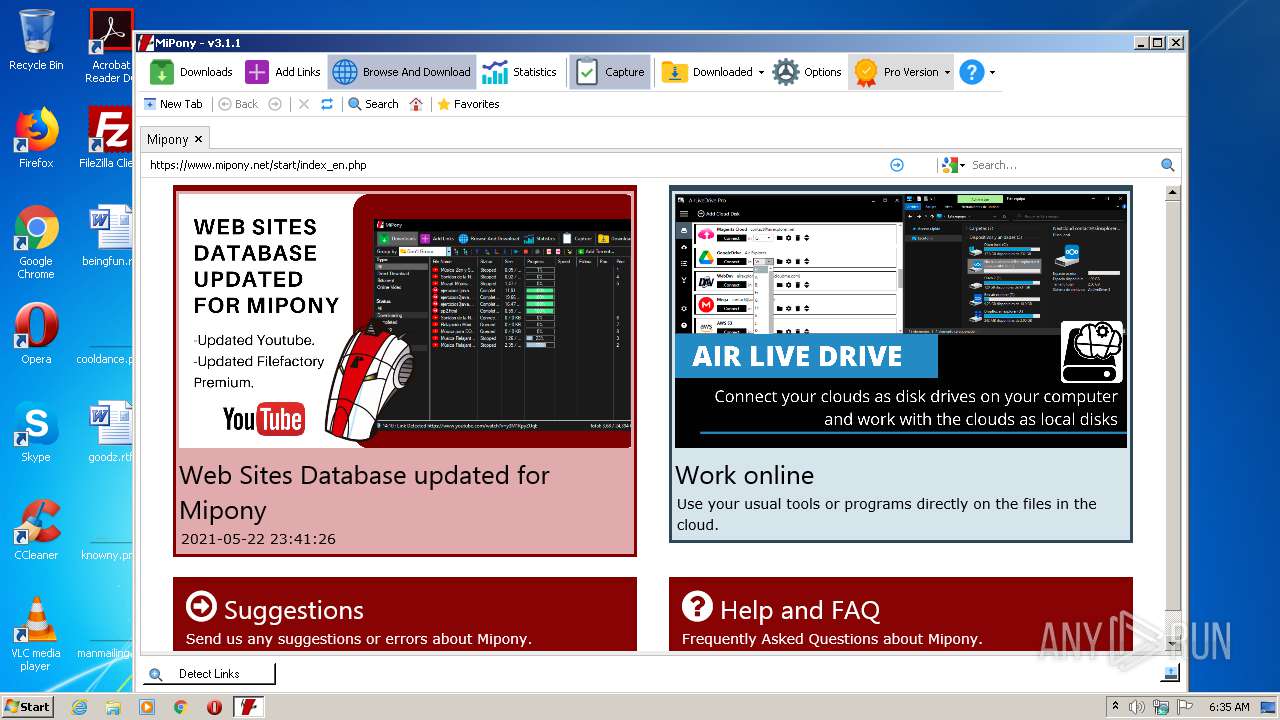
Task: Expand the help dropdown arrow
Action: pos(992,72)
